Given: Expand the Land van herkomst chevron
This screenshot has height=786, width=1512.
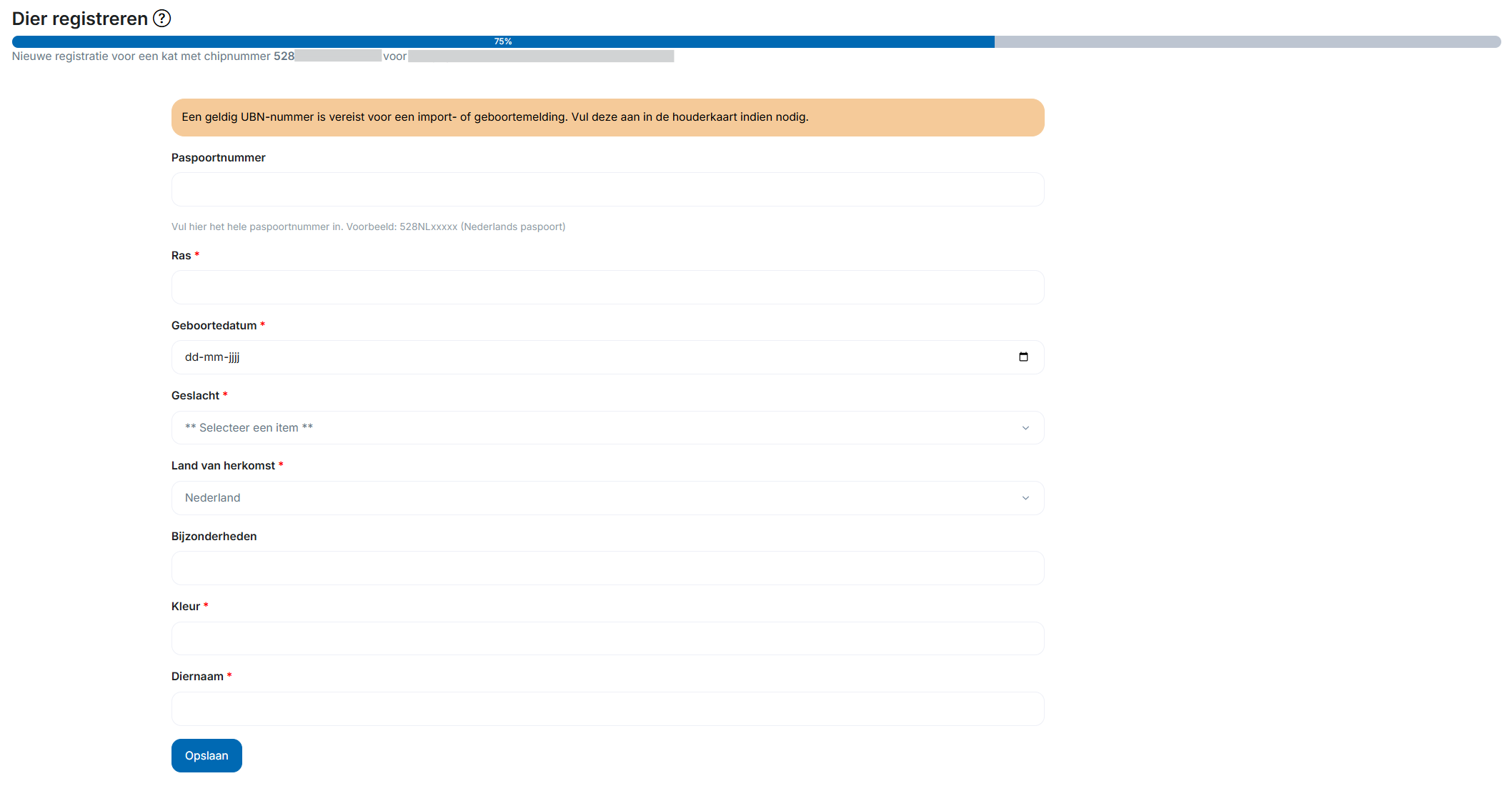Looking at the screenshot, I should point(1025,498).
